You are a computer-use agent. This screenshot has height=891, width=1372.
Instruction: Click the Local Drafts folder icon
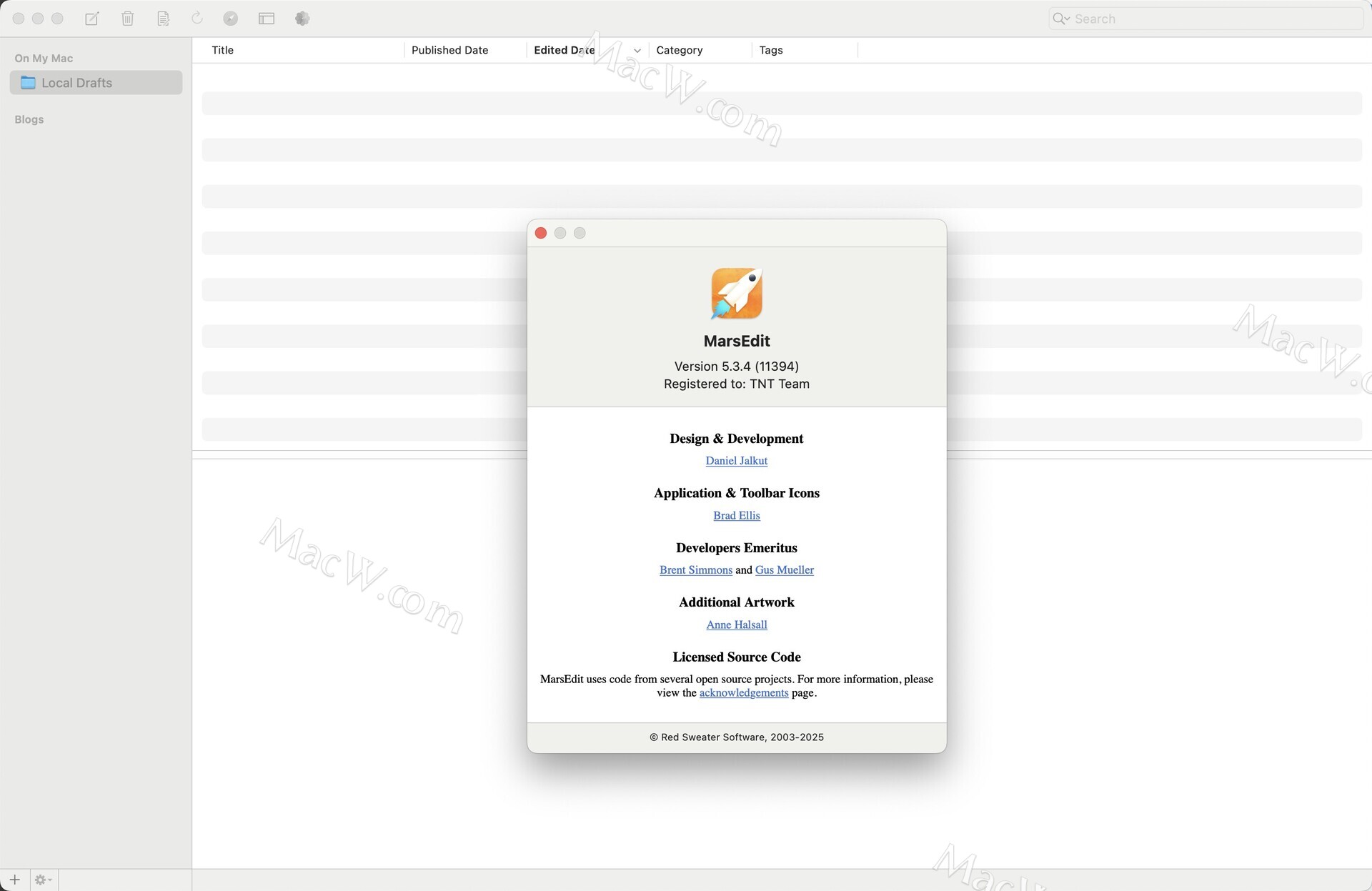pyautogui.click(x=28, y=82)
